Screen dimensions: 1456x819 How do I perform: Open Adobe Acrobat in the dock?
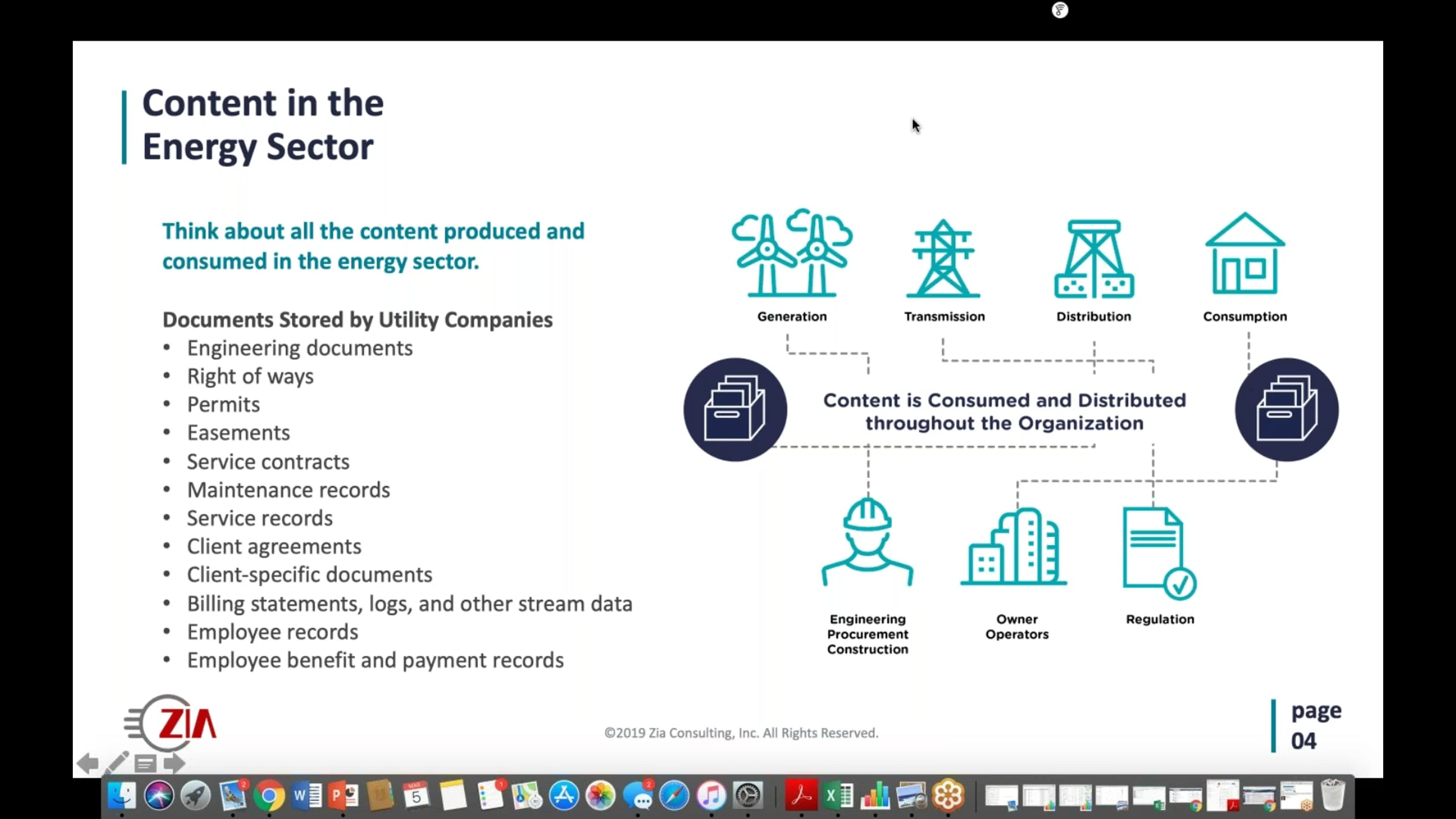pos(801,796)
